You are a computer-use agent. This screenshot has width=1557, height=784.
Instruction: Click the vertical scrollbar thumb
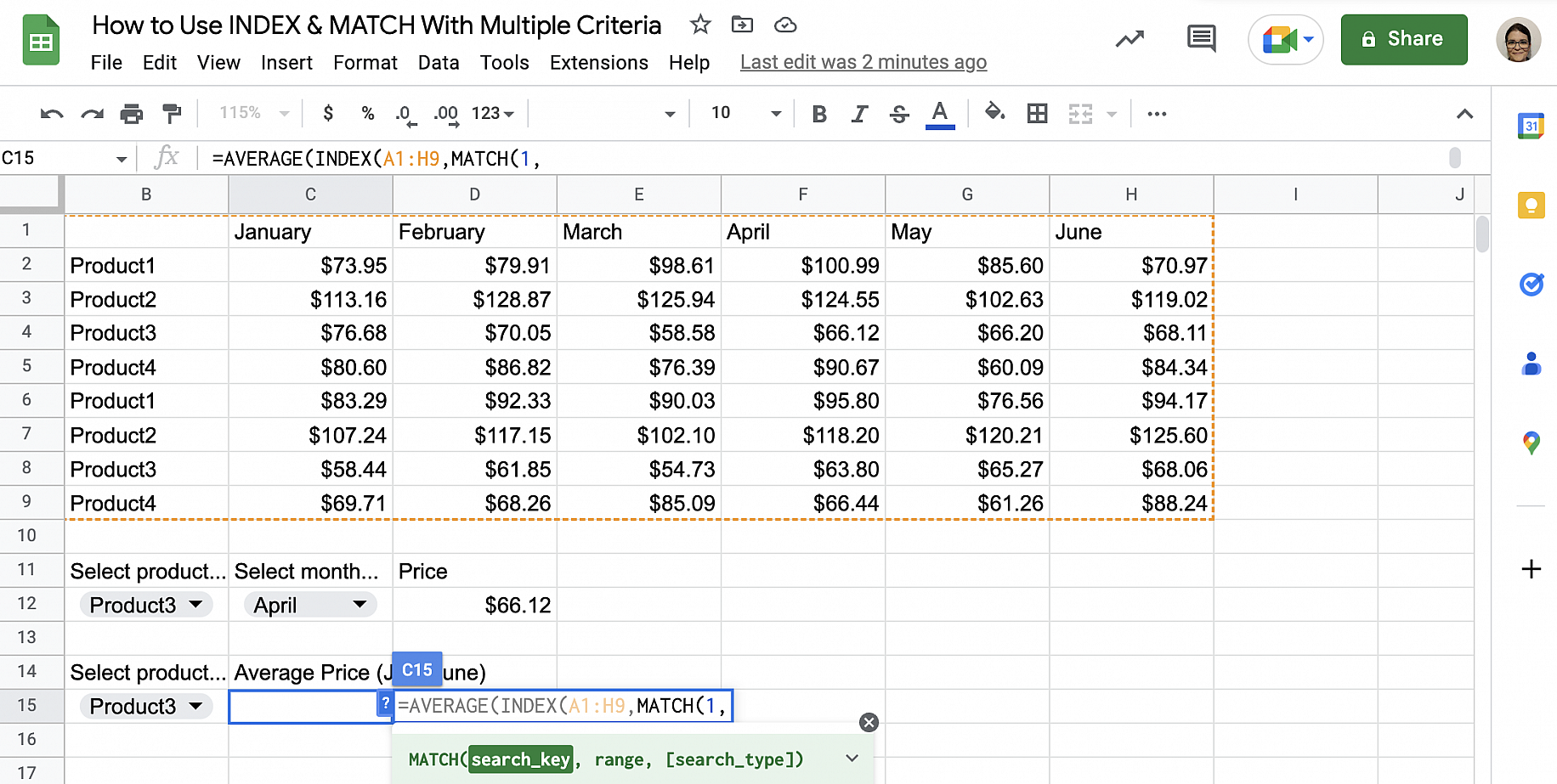coord(1482,234)
